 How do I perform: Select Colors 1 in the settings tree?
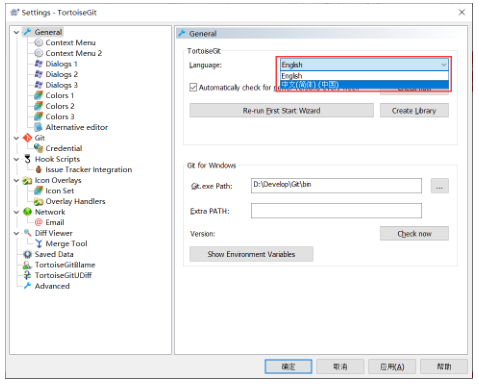tap(60, 96)
